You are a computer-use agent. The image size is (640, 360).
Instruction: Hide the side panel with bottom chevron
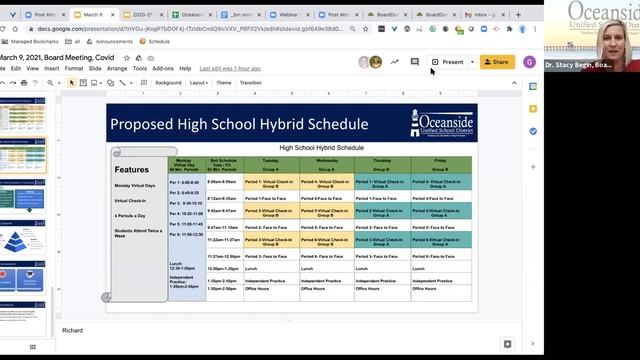(x=533, y=344)
